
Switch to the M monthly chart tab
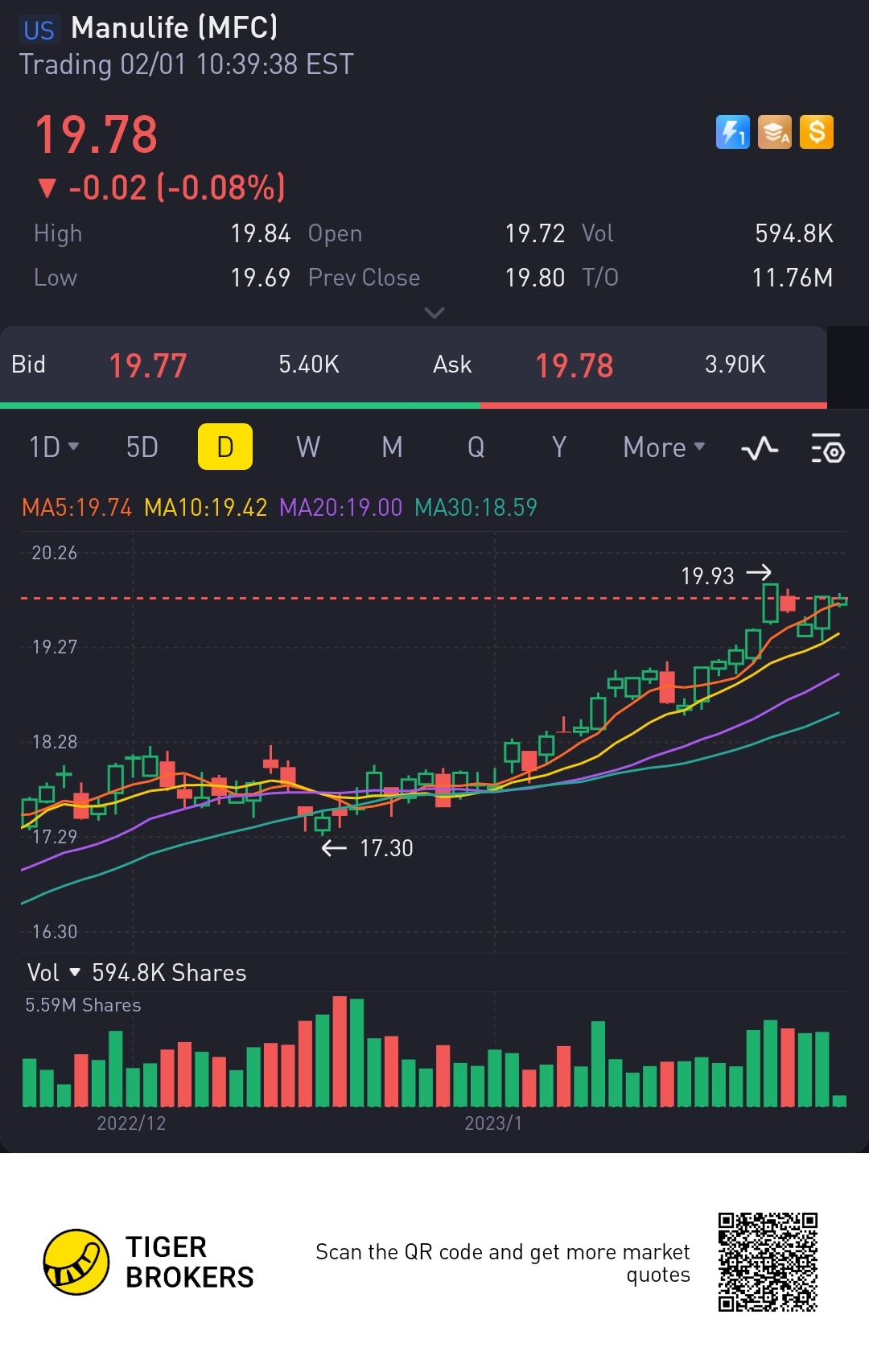392,447
